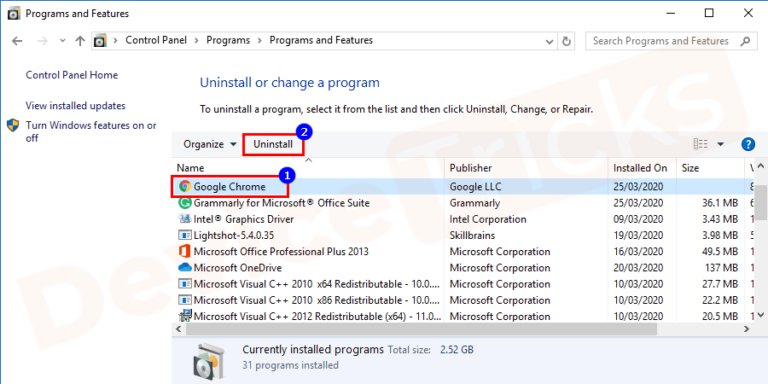This screenshot has height=384, width=768.
Task: Click the horizontal scrollbar thumb
Action: (421, 330)
